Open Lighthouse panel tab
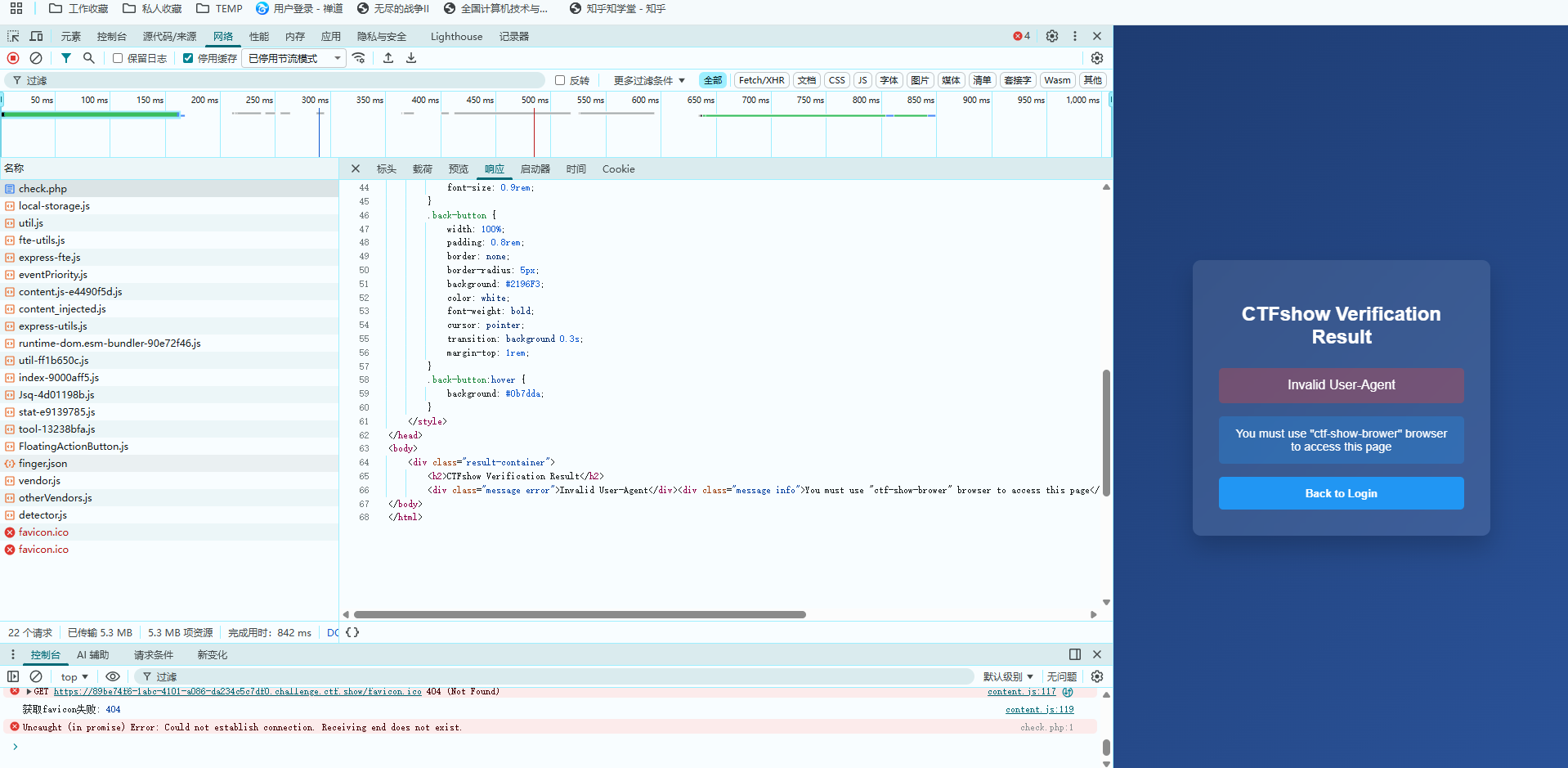The height and width of the screenshot is (768, 1568). coord(456,36)
